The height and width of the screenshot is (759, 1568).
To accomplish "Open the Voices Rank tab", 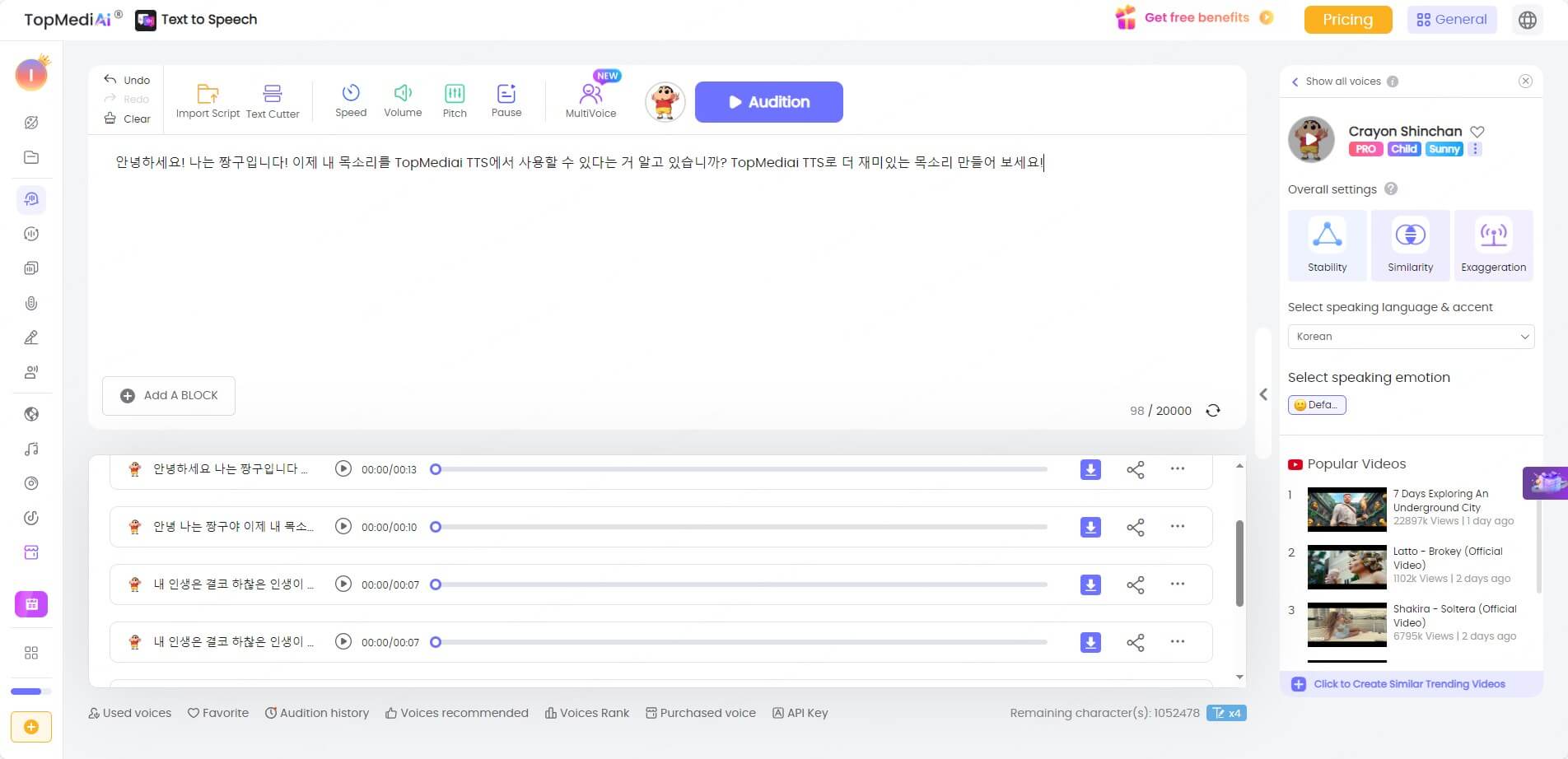I will pyautogui.click(x=587, y=713).
